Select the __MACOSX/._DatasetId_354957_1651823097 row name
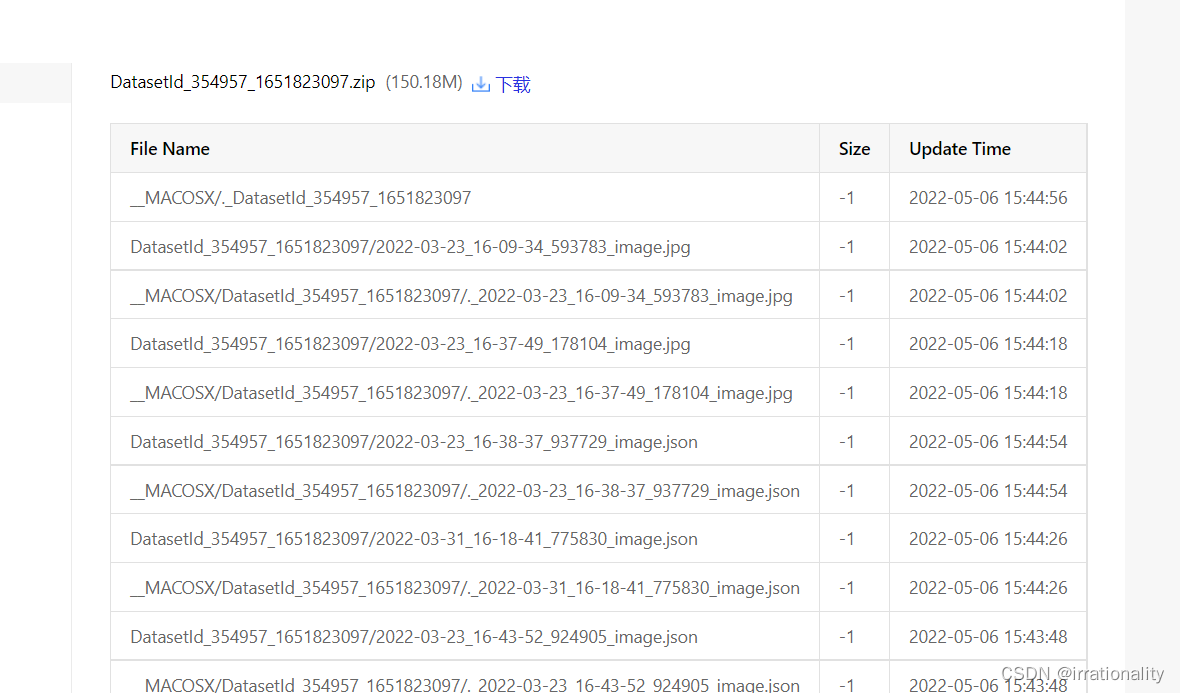Screen dimensions: 1180x693 coord(300,198)
